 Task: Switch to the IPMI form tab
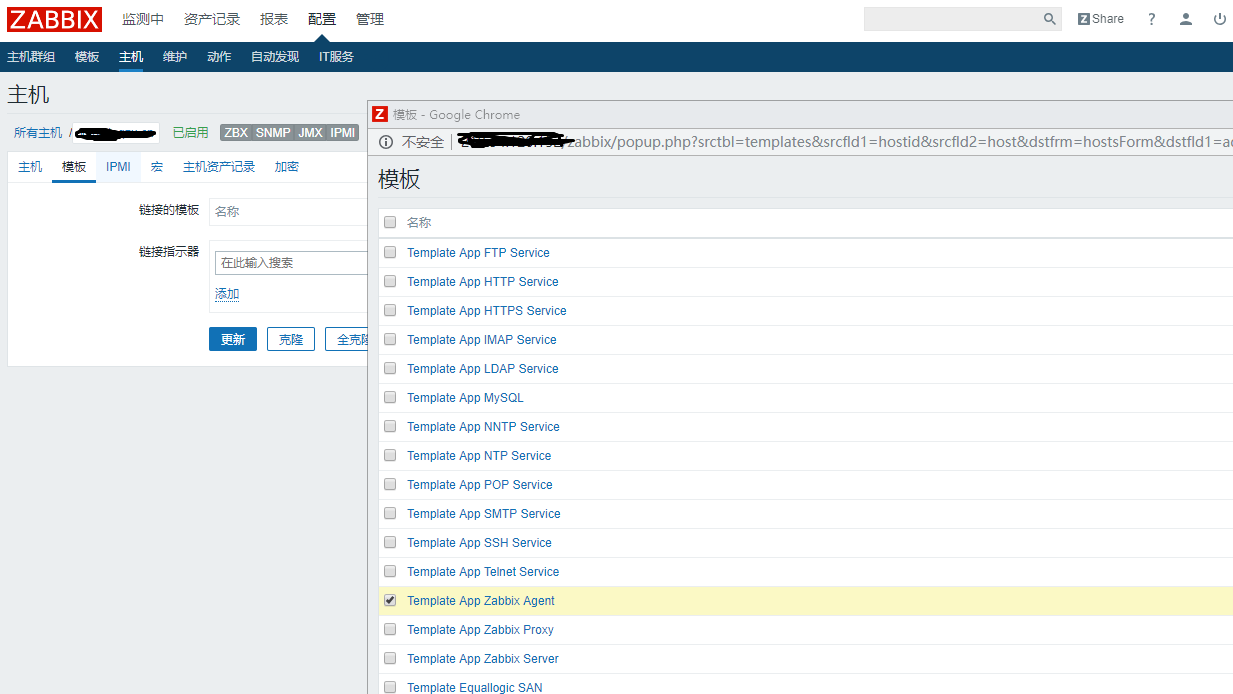119,167
